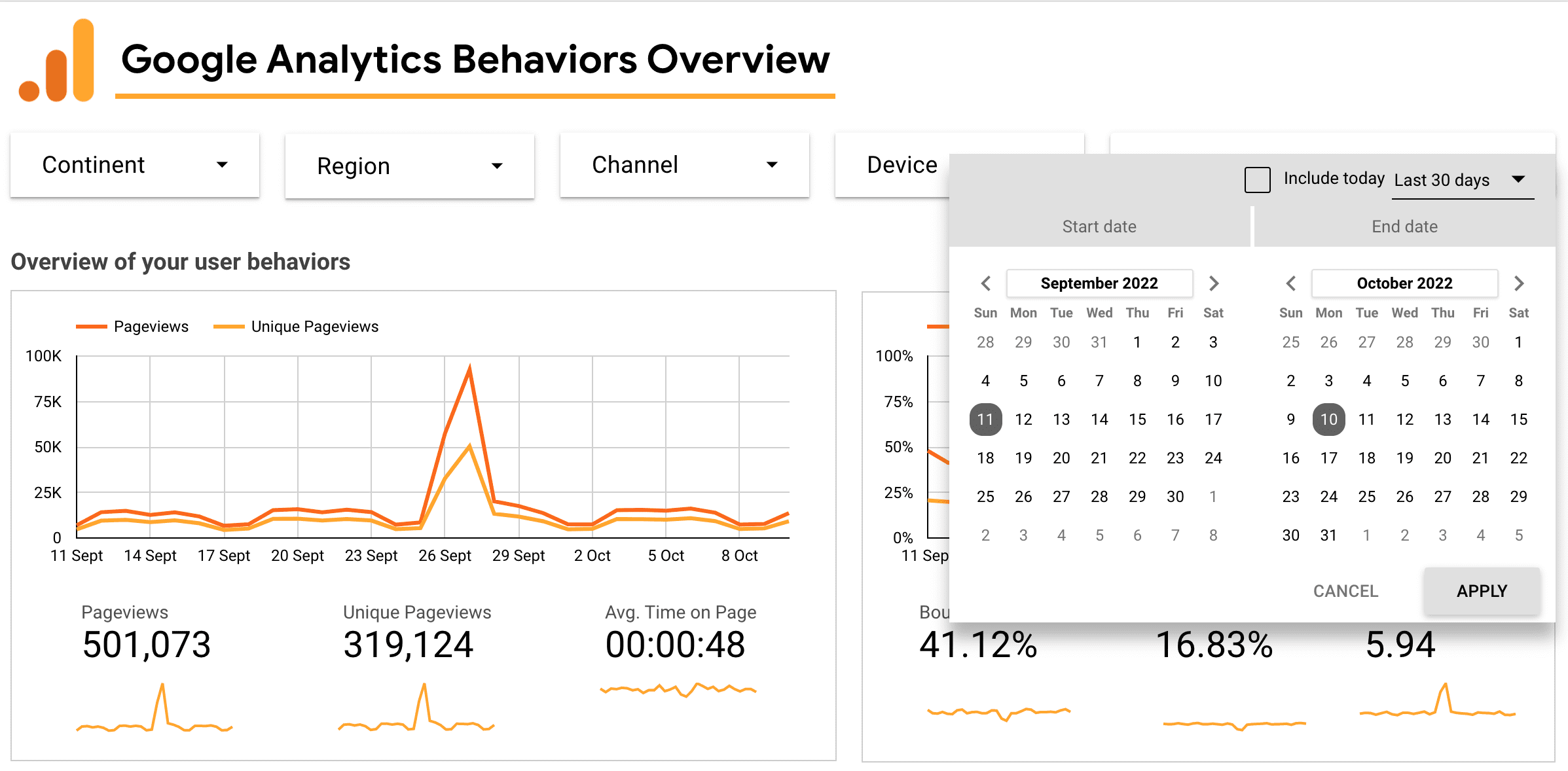This screenshot has width=1568, height=771.
Task: Click the 26 Sept axis label
Action: pos(445,556)
